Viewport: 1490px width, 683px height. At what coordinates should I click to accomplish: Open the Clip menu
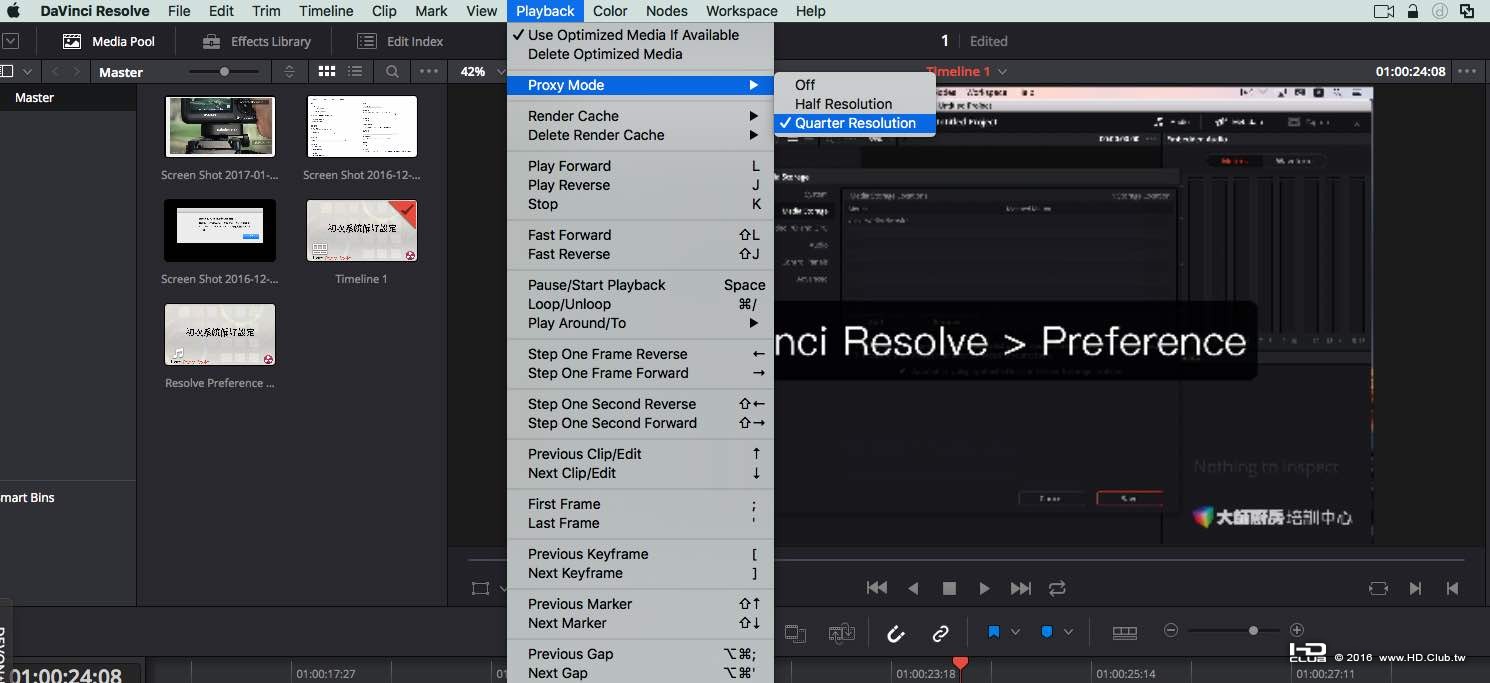pos(384,11)
